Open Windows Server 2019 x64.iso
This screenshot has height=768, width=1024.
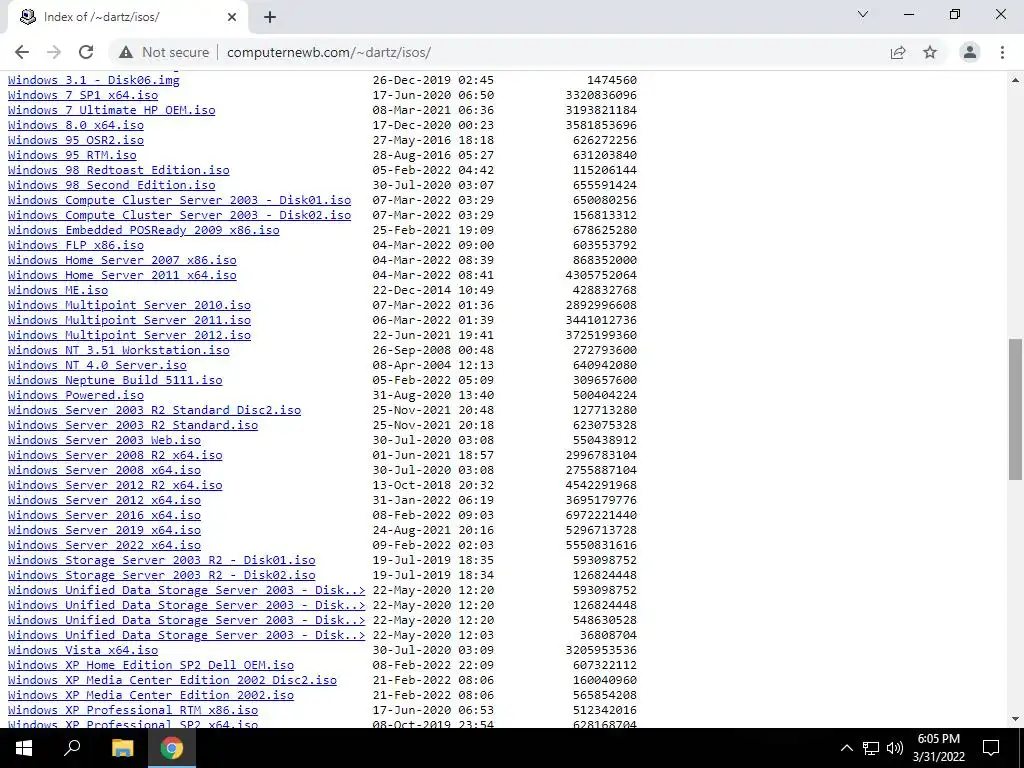[104, 530]
